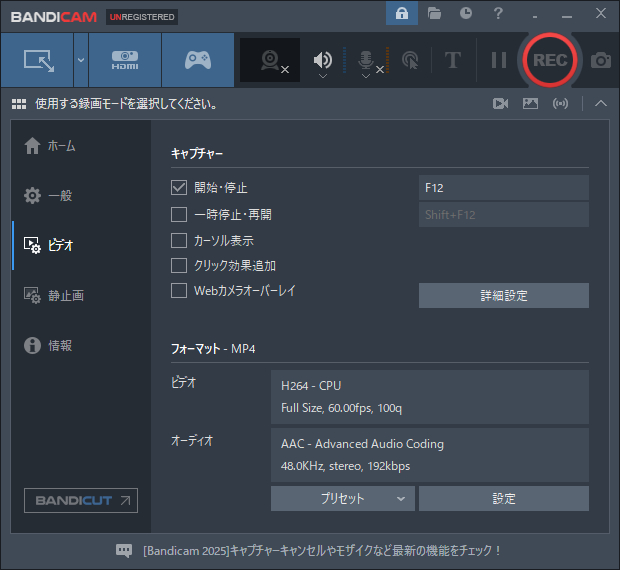The height and width of the screenshot is (570, 620).
Task: Open the BANDICUT link button
Action: (x=81, y=500)
